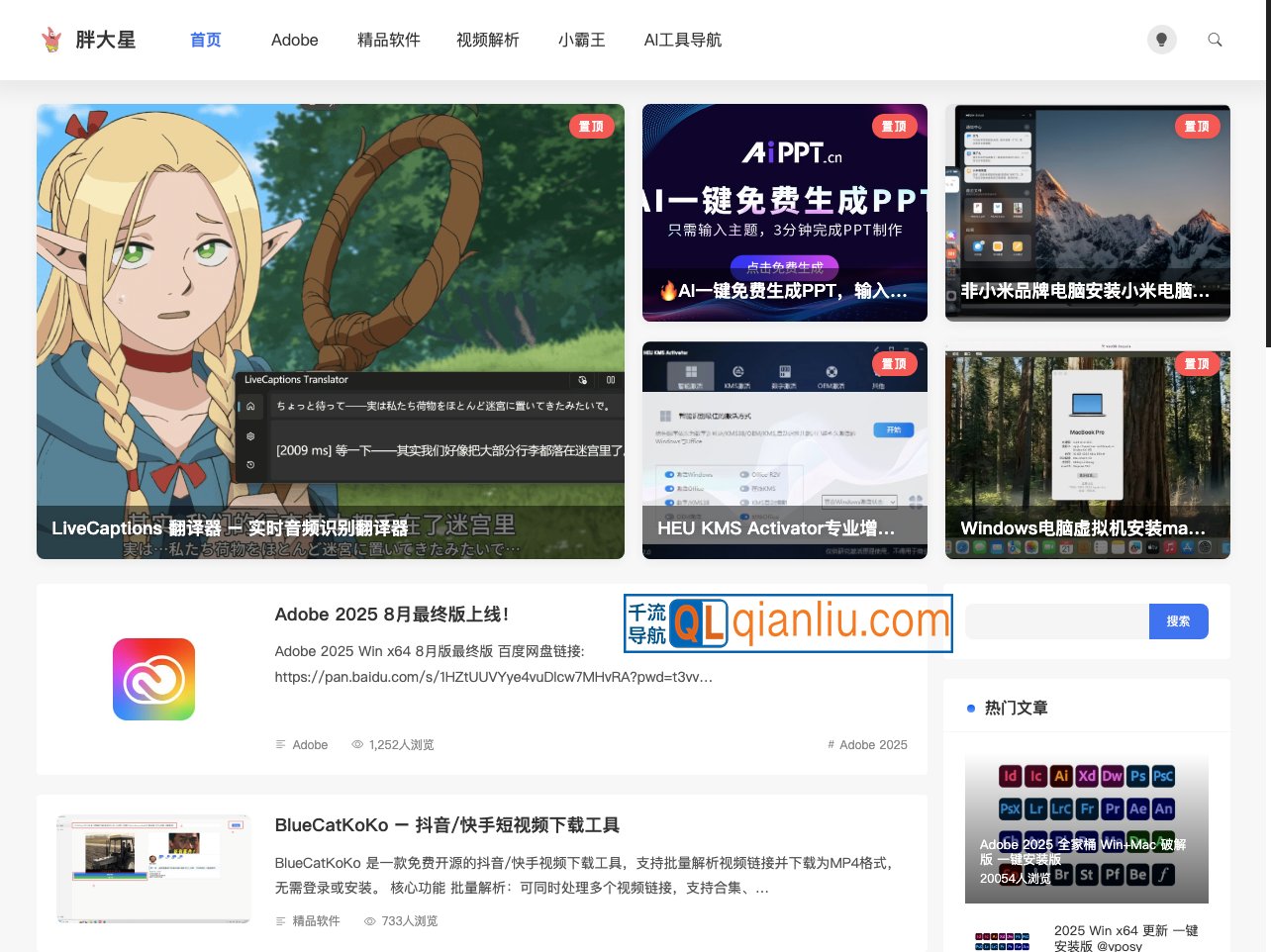This screenshot has width=1271, height=952.
Task: Open the history icon in LiveCaptions sidebar
Action: 249,462
